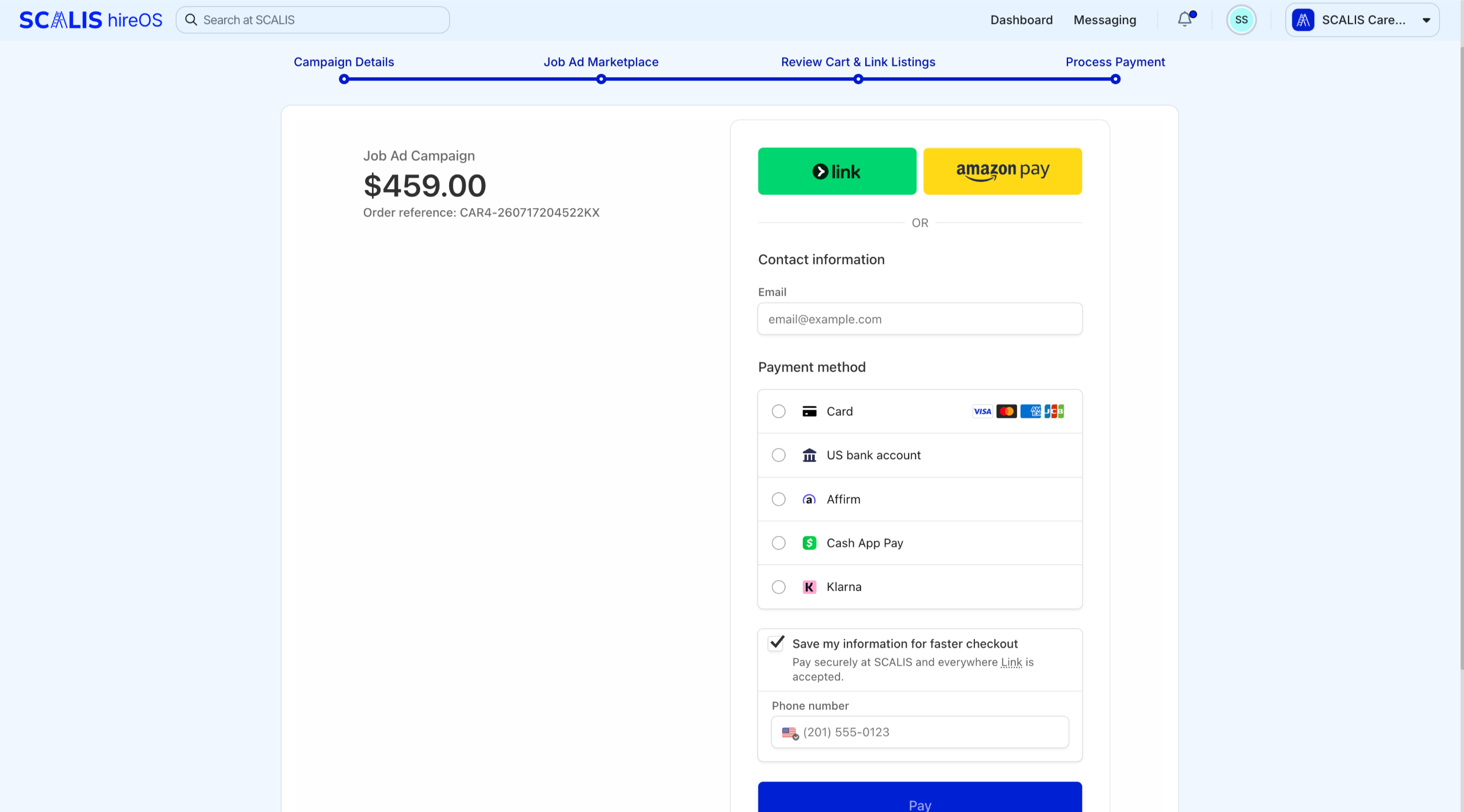Uncheck Save my information for faster checkout

click(776, 643)
